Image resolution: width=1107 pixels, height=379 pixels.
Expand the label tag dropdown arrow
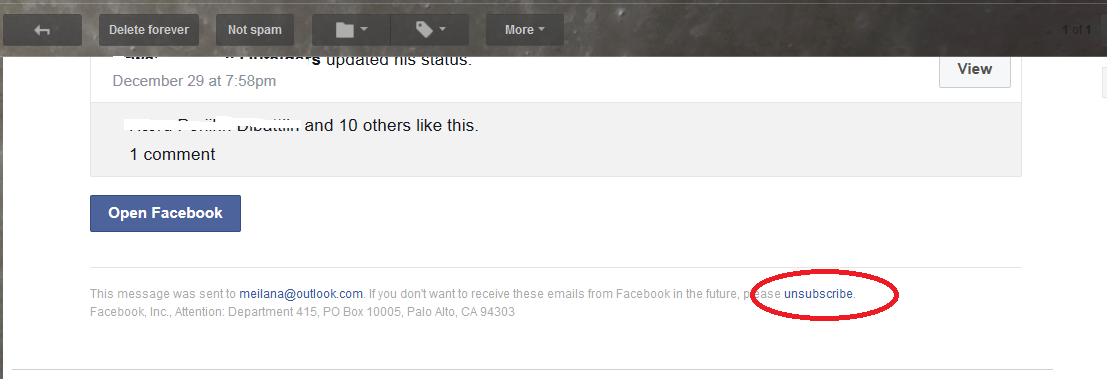tap(443, 30)
